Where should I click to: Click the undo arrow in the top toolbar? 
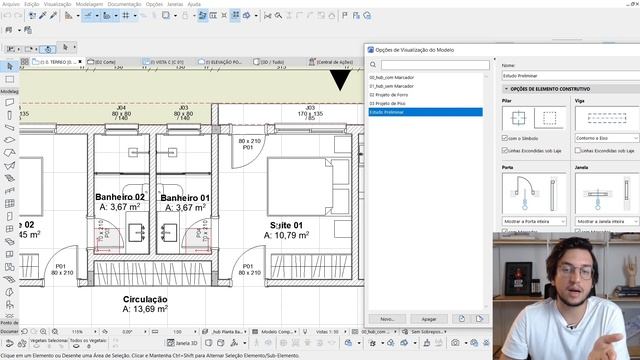tap(7, 16)
